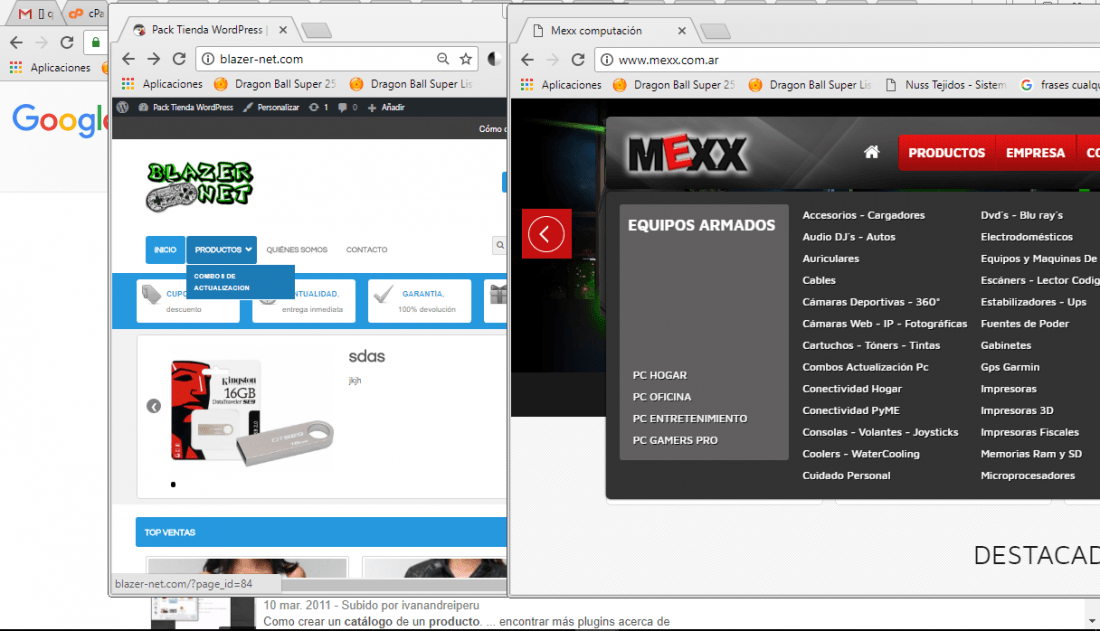Open Accesorios - Cargadores category

[x=864, y=215]
